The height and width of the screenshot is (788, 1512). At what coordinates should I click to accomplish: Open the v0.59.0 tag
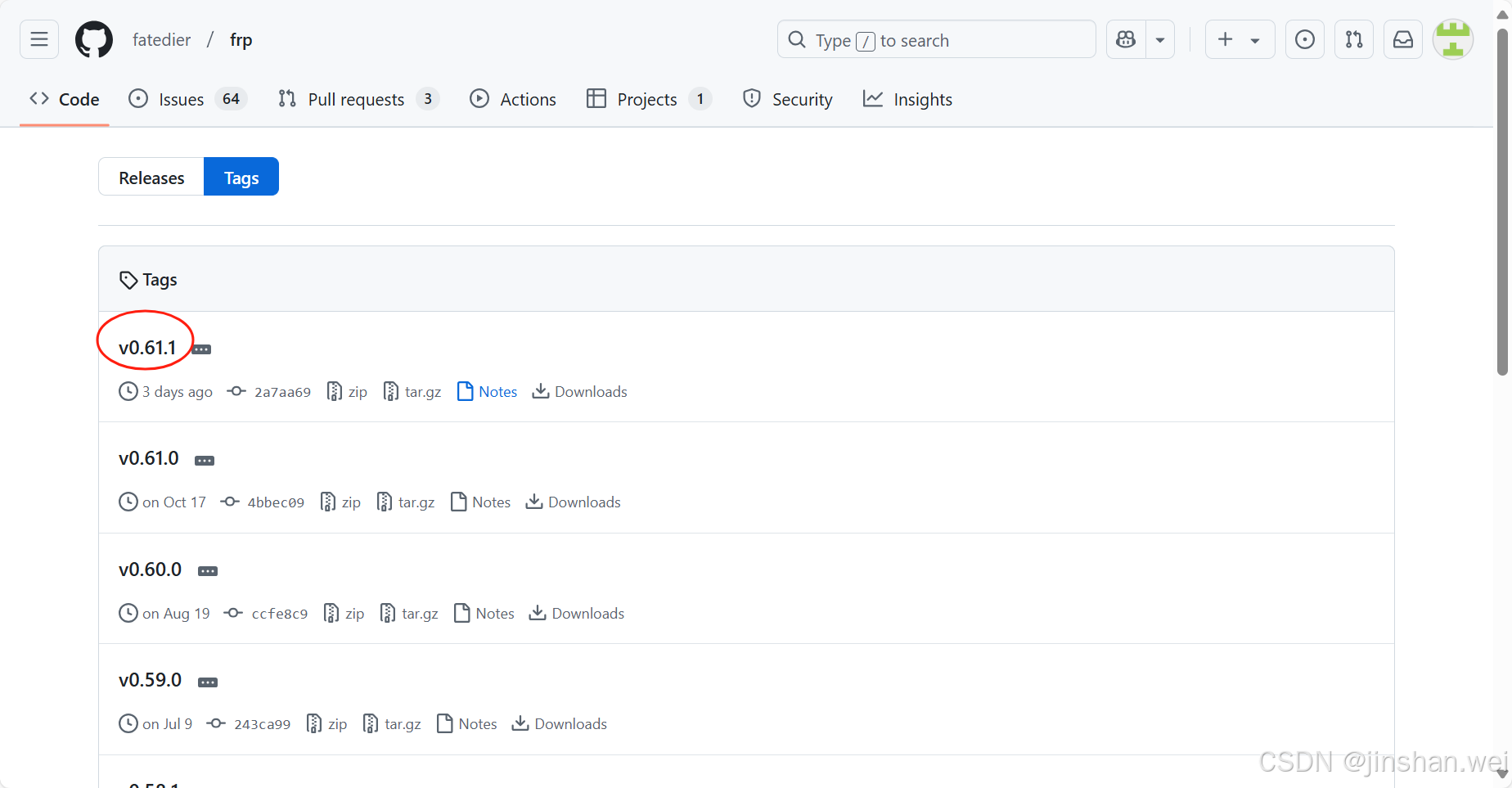tap(151, 680)
